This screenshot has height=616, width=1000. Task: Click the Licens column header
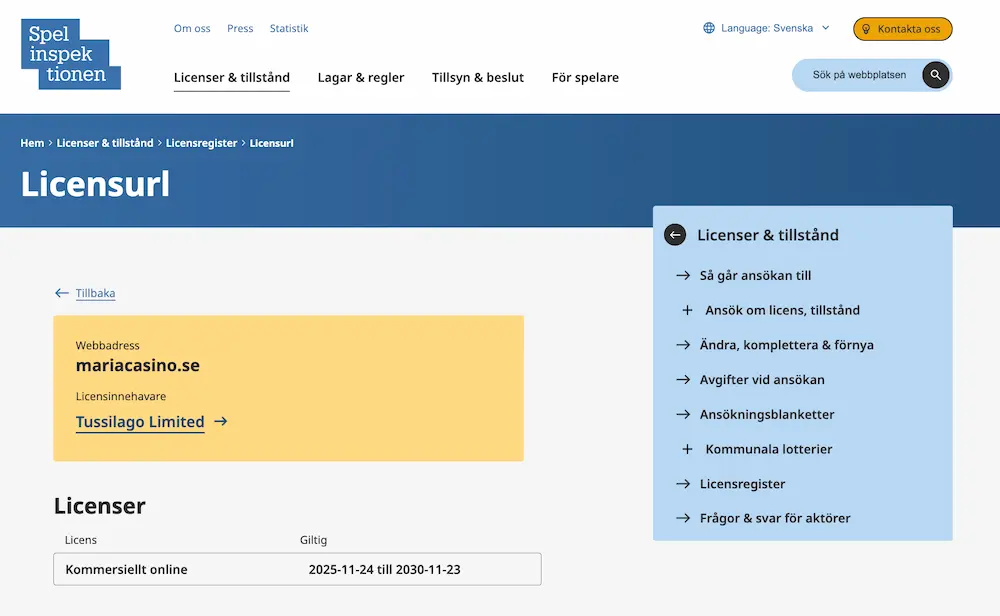pos(80,540)
